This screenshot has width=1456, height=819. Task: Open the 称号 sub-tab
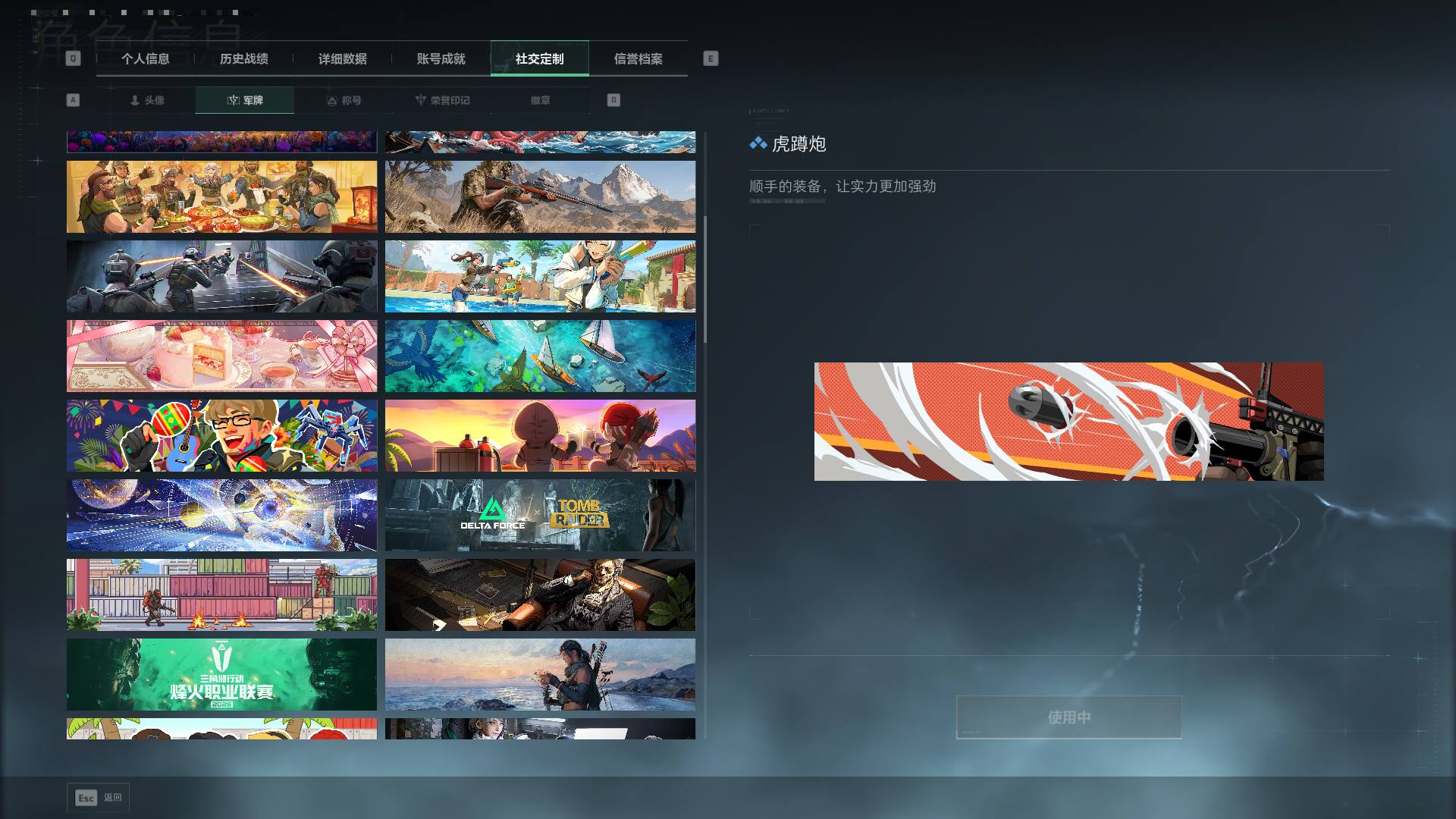tap(344, 100)
